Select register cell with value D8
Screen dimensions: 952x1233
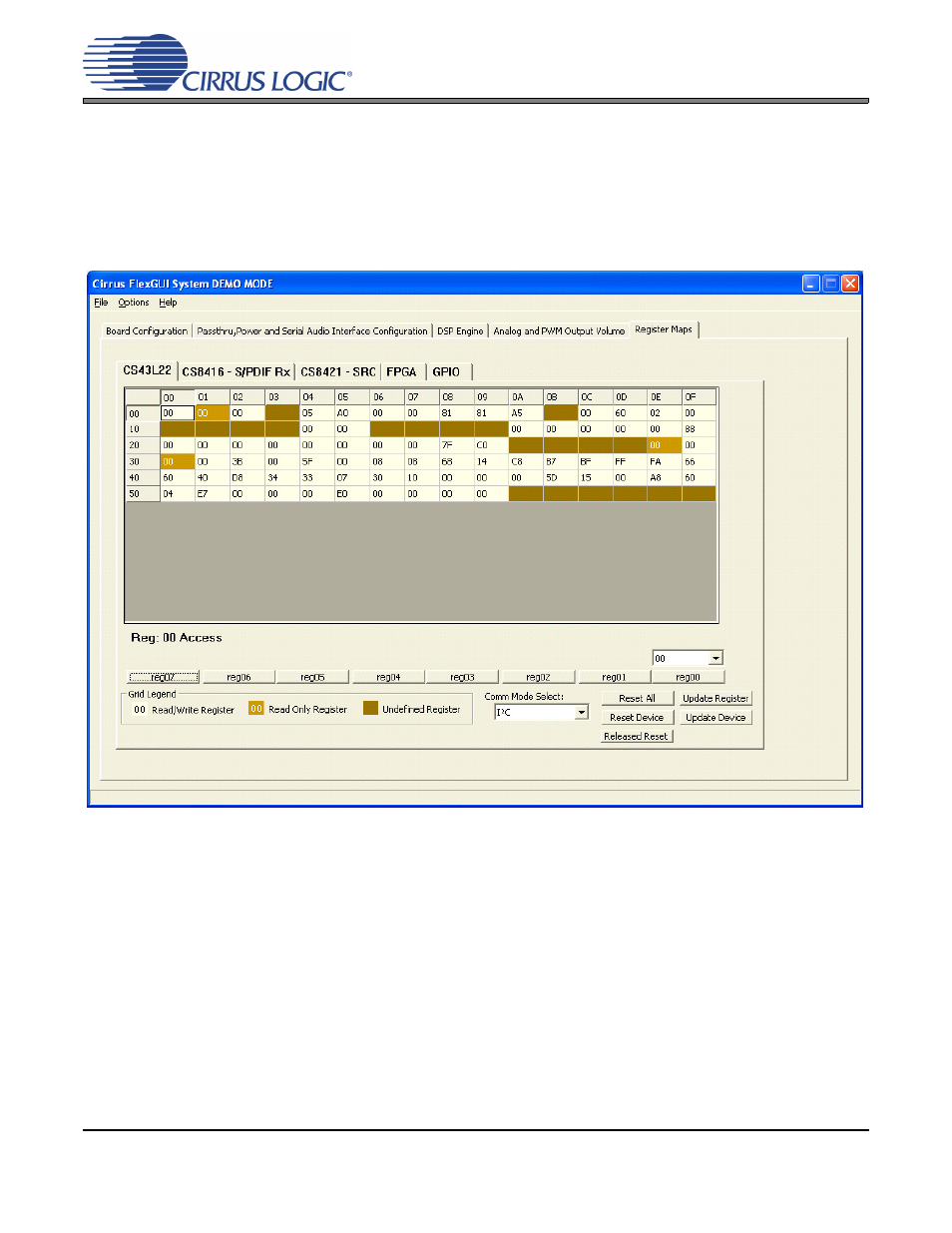pos(246,477)
